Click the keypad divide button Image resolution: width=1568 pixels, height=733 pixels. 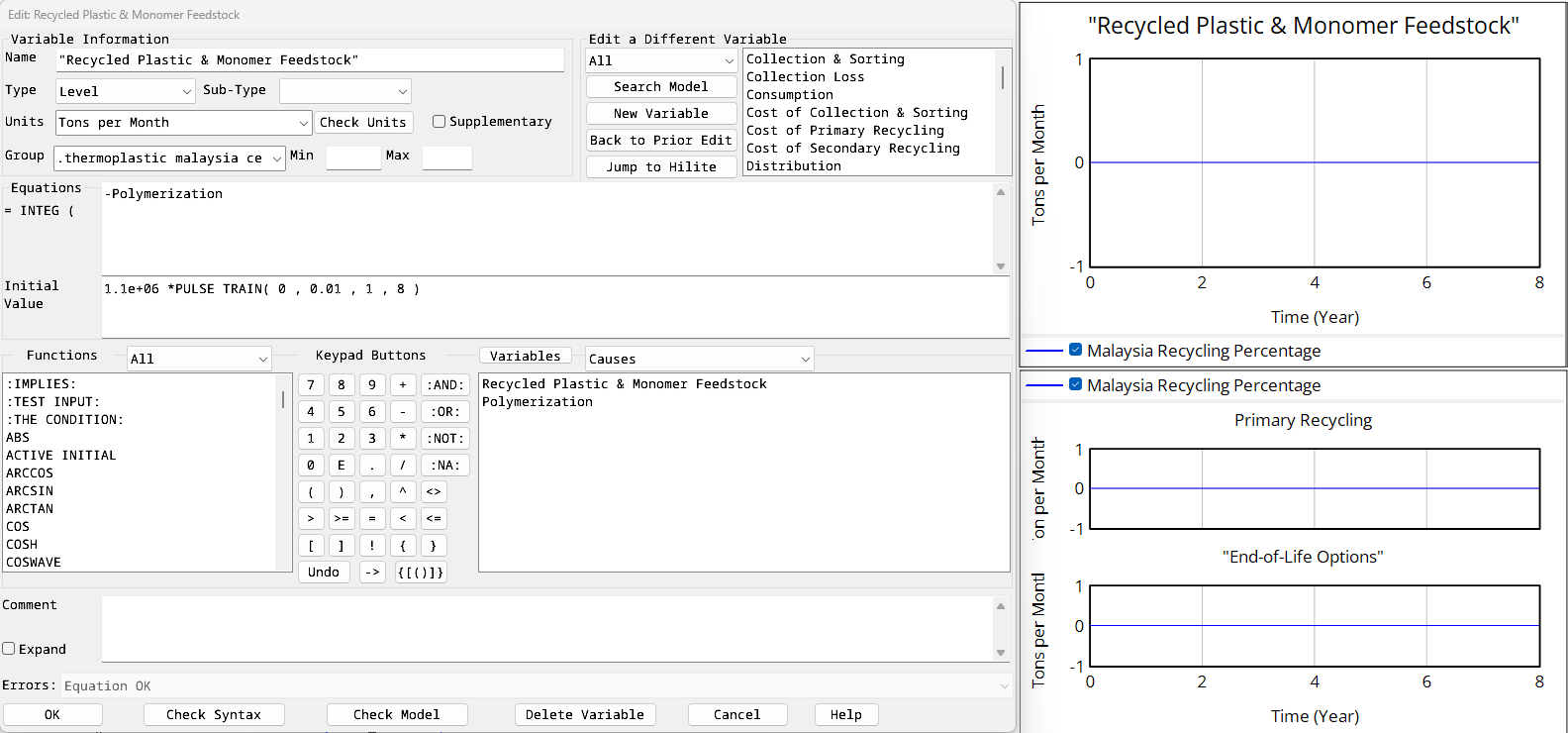pyautogui.click(x=403, y=465)
